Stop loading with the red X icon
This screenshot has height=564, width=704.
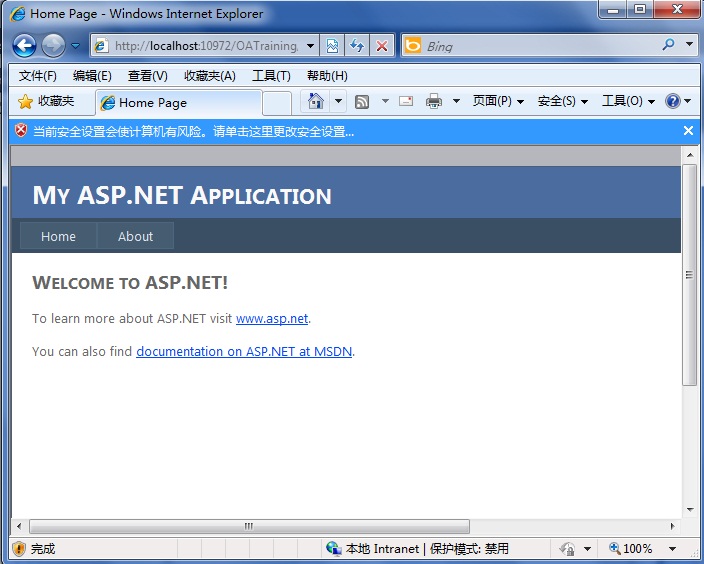(x=382, y=46)
